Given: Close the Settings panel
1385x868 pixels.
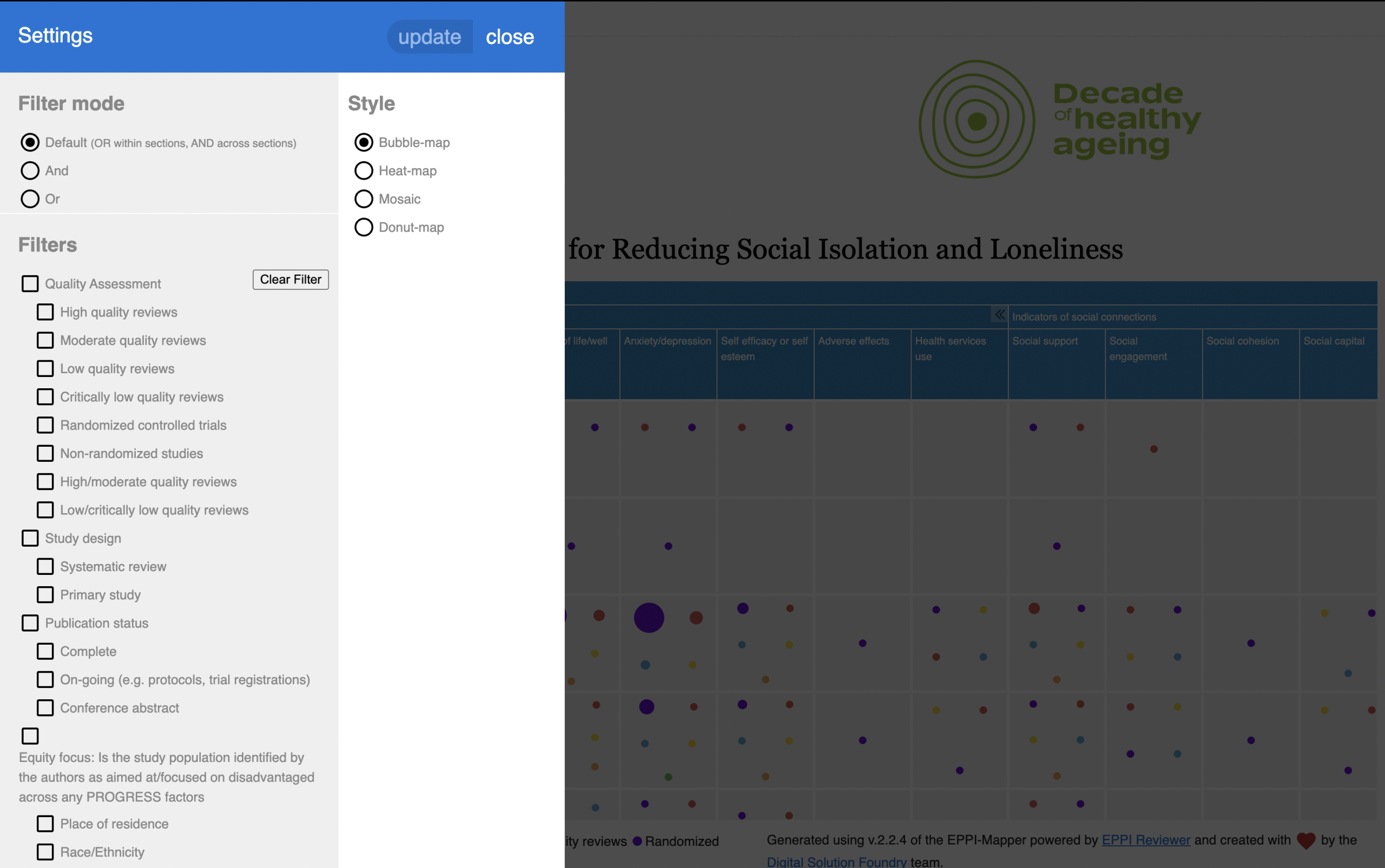Looking at the screenshot, I should click(509, 36).
